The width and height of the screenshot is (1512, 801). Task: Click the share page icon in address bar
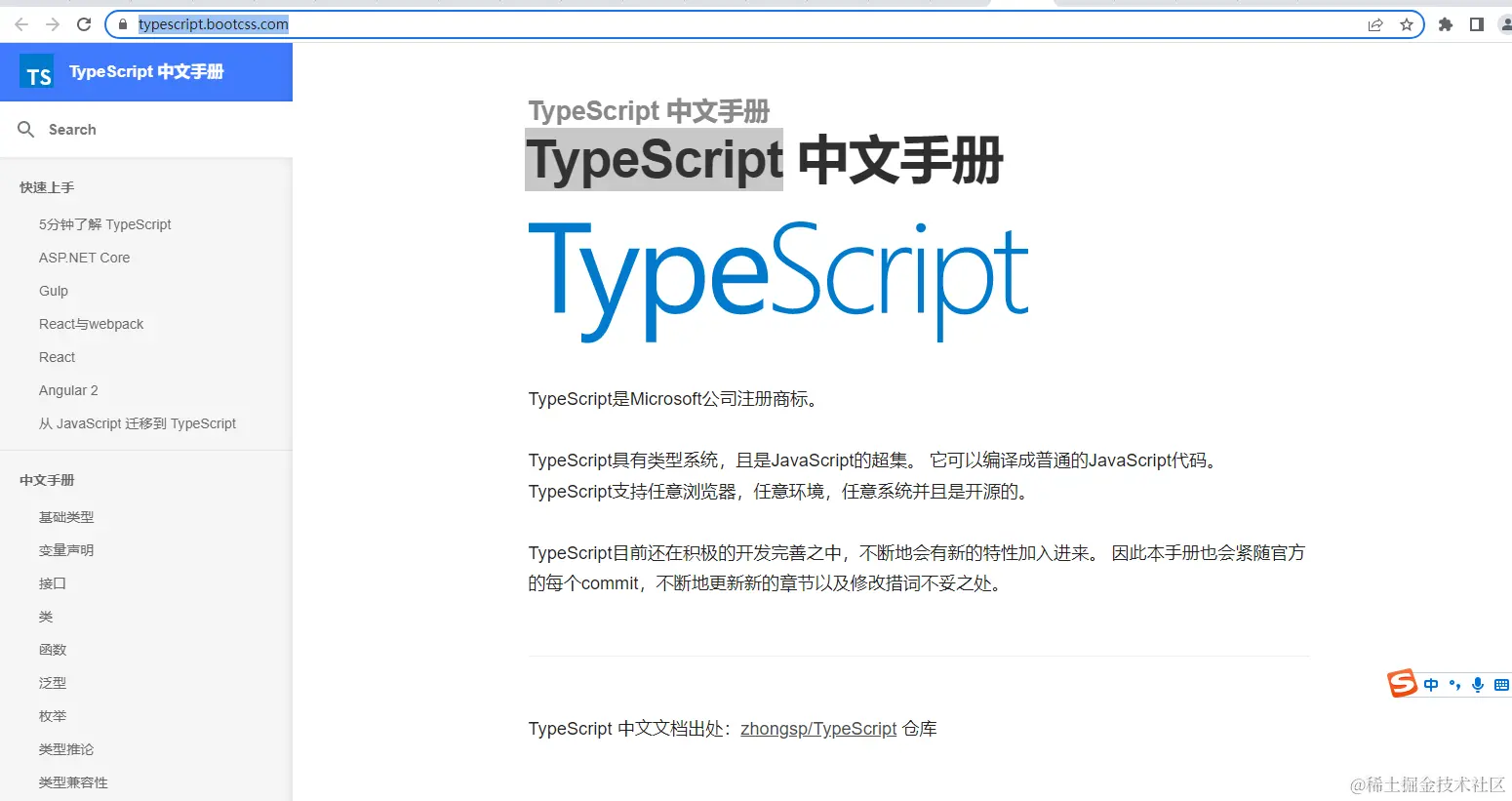click(x=1375, y=24)
